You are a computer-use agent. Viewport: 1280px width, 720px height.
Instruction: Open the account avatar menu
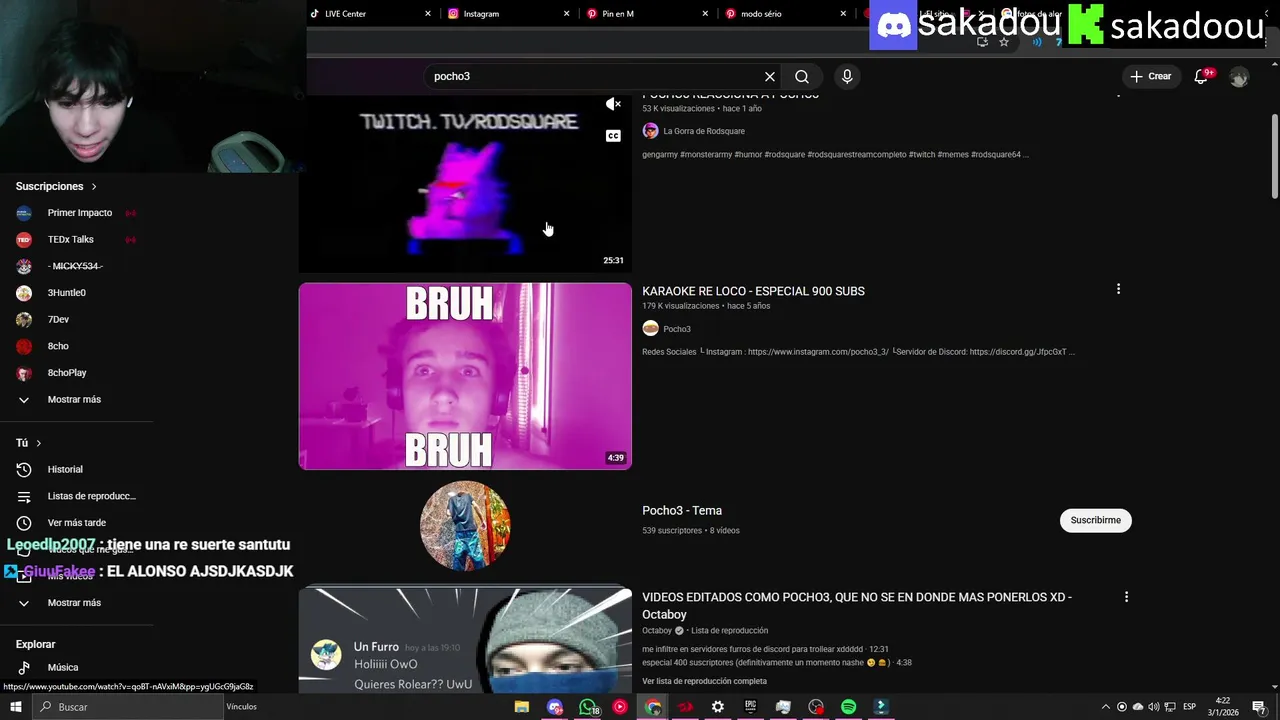[1239, 76]
